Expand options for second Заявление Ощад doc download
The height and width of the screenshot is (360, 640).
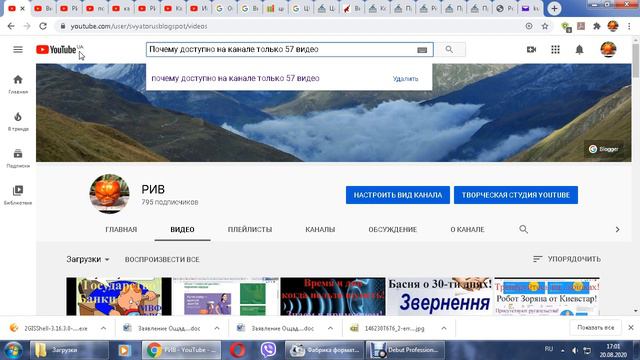330,328
